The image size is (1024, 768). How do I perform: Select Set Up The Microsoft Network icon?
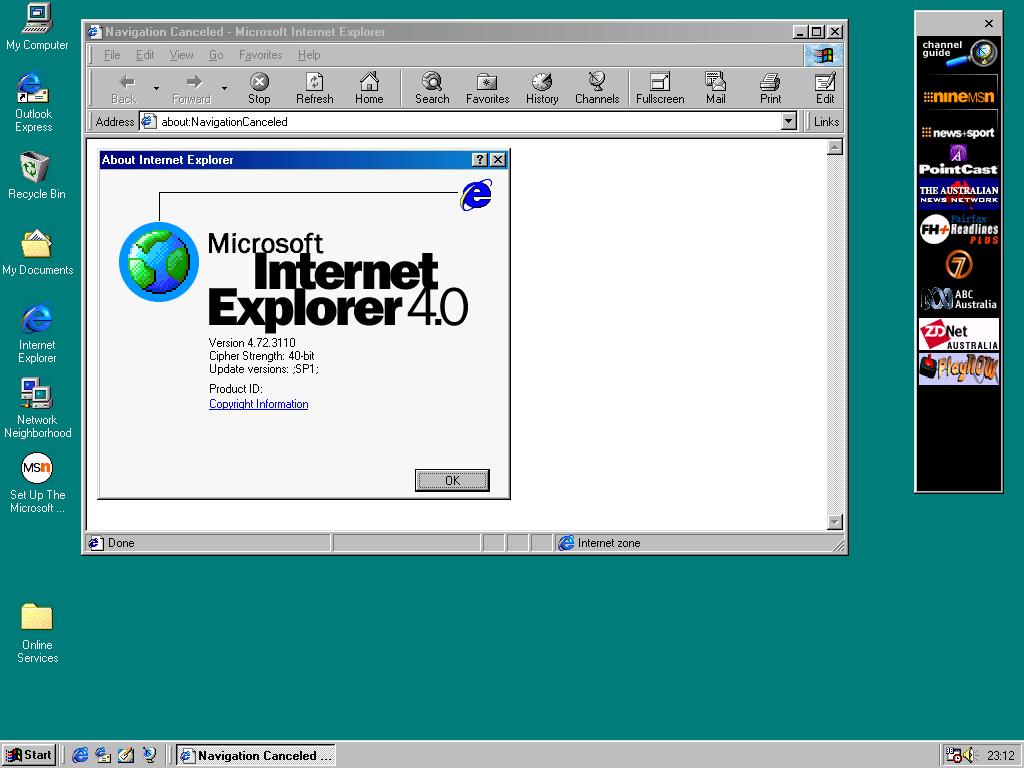point(37,483)
